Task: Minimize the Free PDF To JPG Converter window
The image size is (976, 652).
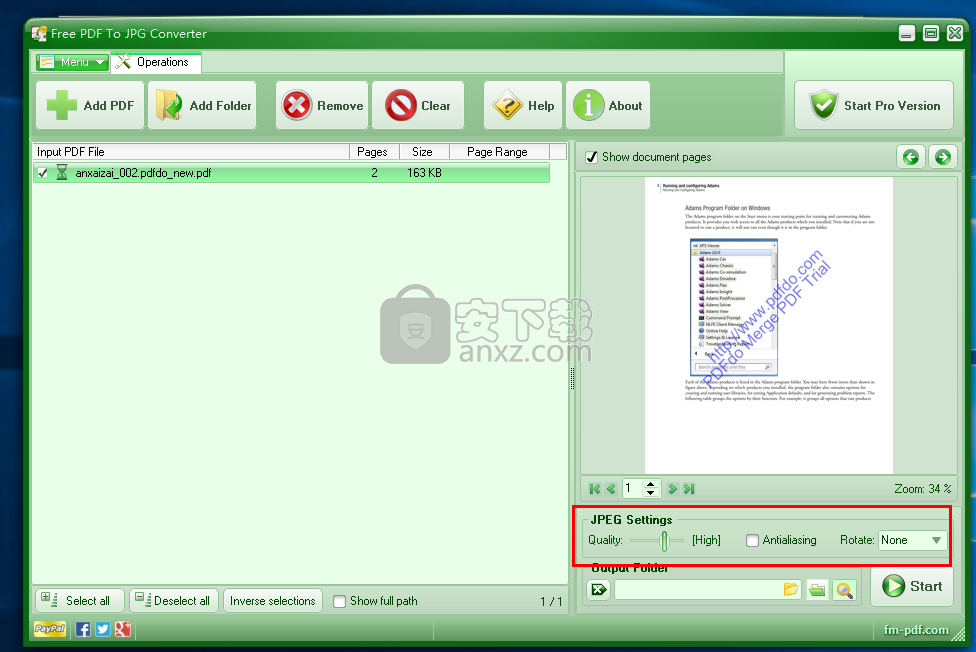Action: click(906, 34)
